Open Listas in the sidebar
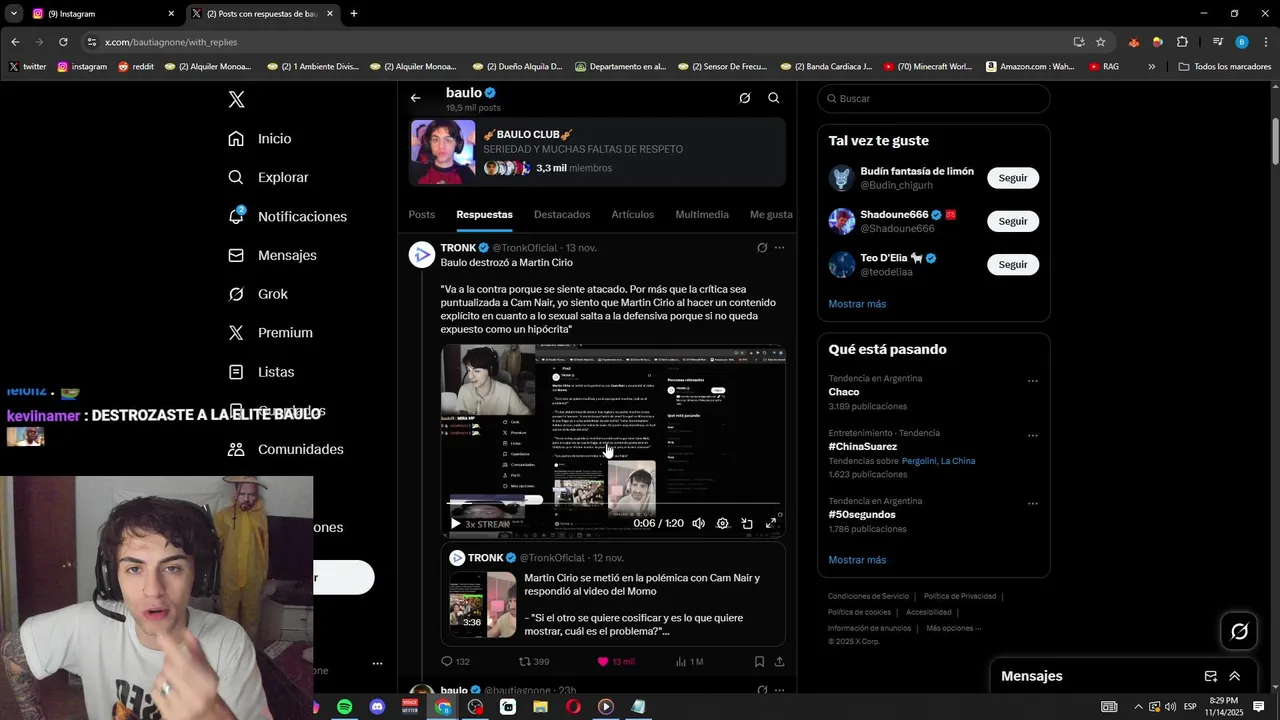The image size is (1280, 720). tap(261, 372)
